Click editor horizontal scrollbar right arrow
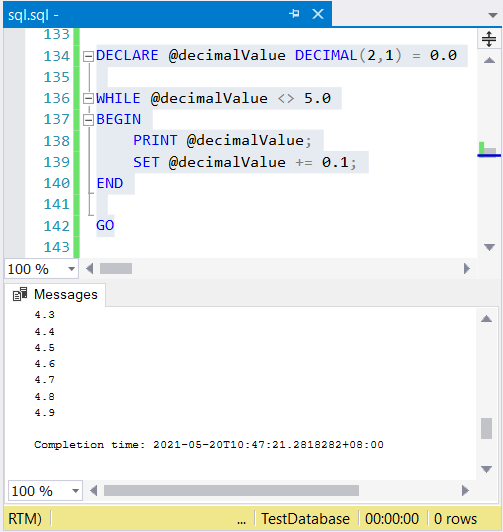The image size is (503, 532). coord(467,269)
